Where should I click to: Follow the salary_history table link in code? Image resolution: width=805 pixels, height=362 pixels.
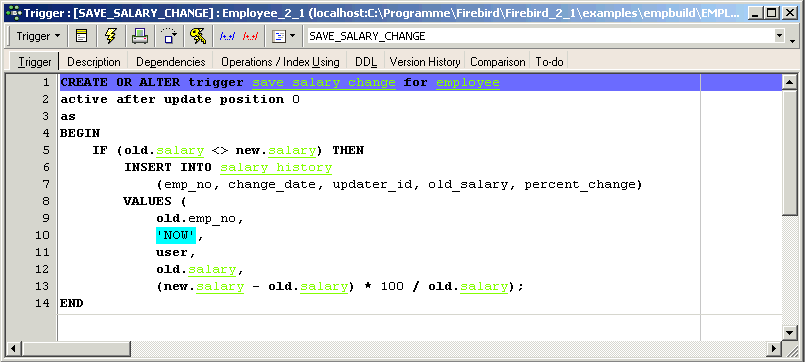(276, 167)
